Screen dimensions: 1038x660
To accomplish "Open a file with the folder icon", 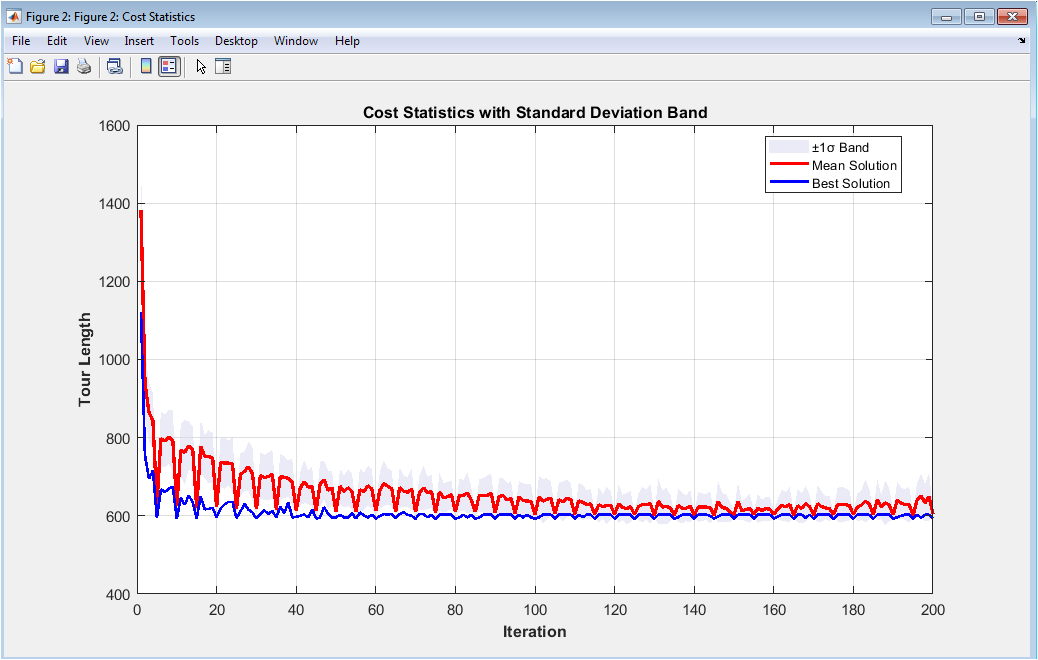I will (38, 67).
